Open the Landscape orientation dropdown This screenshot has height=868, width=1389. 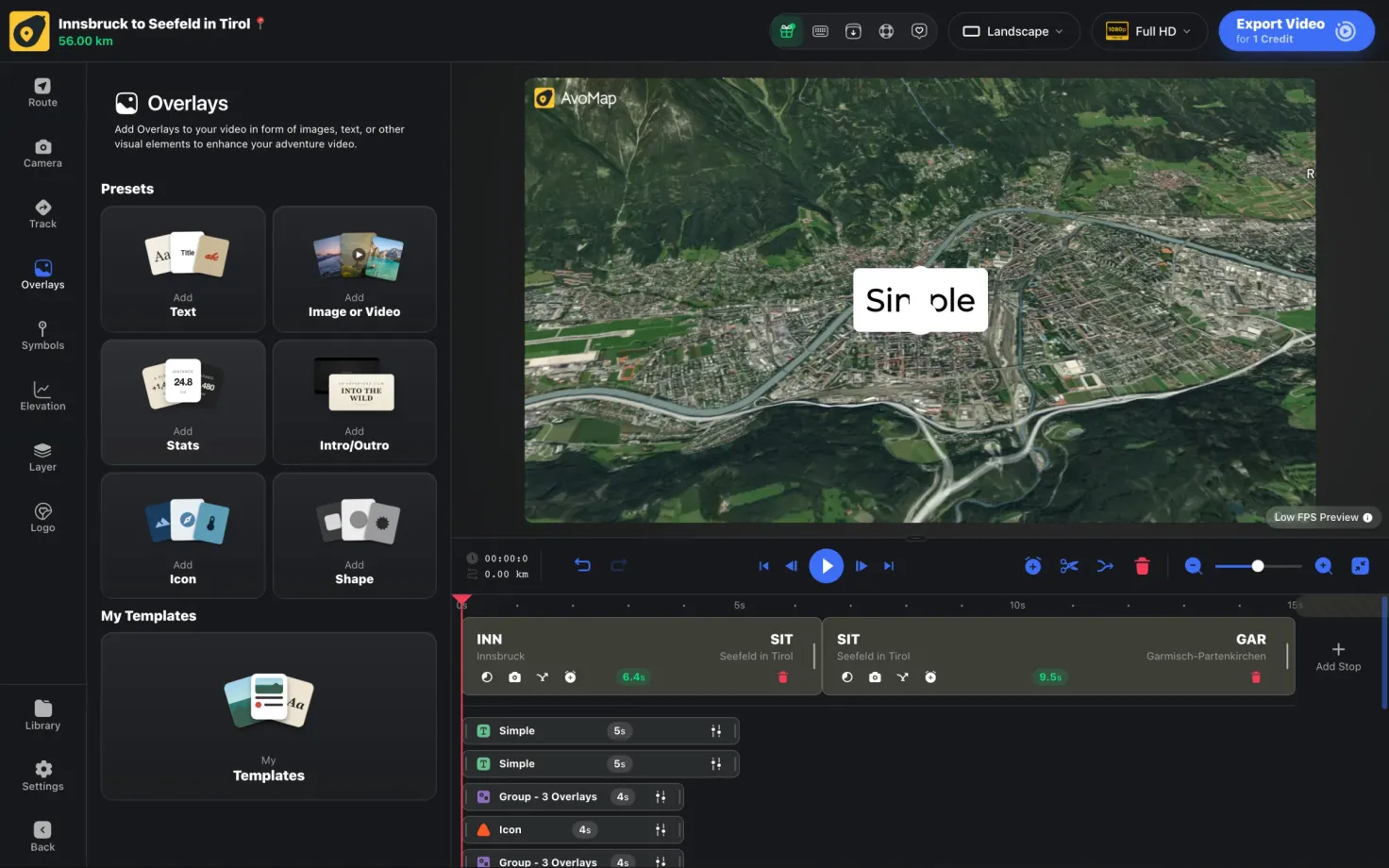[1013, 31]
